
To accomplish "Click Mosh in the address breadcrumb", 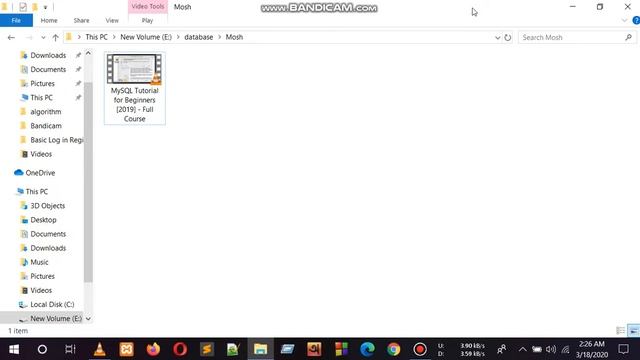I will point(234,37).
